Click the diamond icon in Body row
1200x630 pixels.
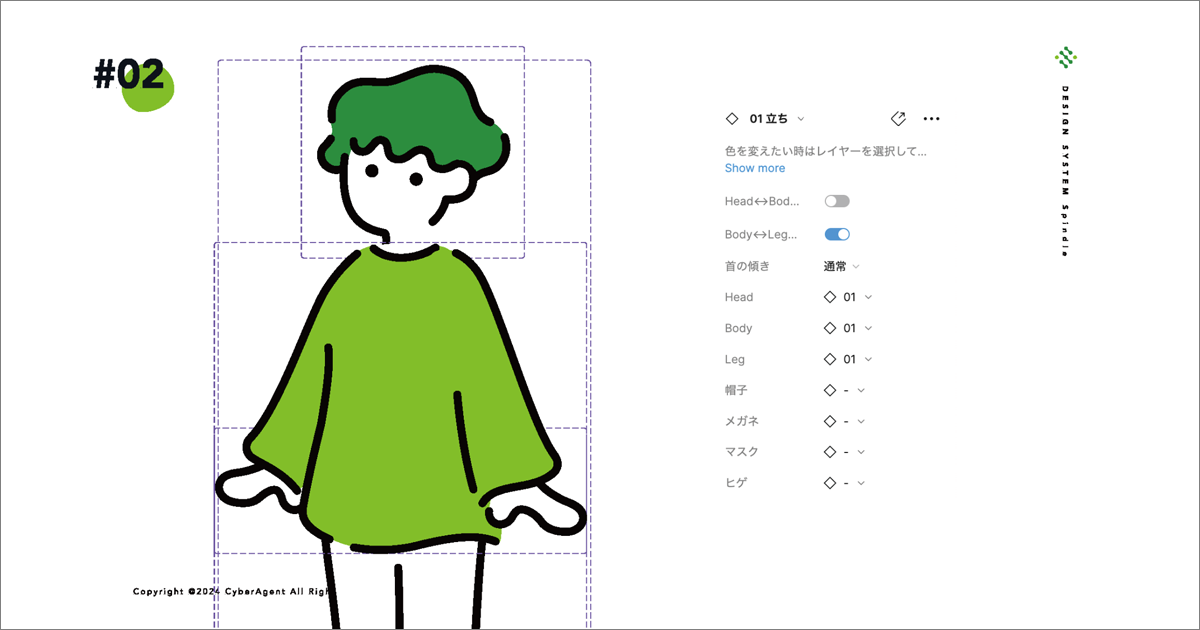coord(830,328)
